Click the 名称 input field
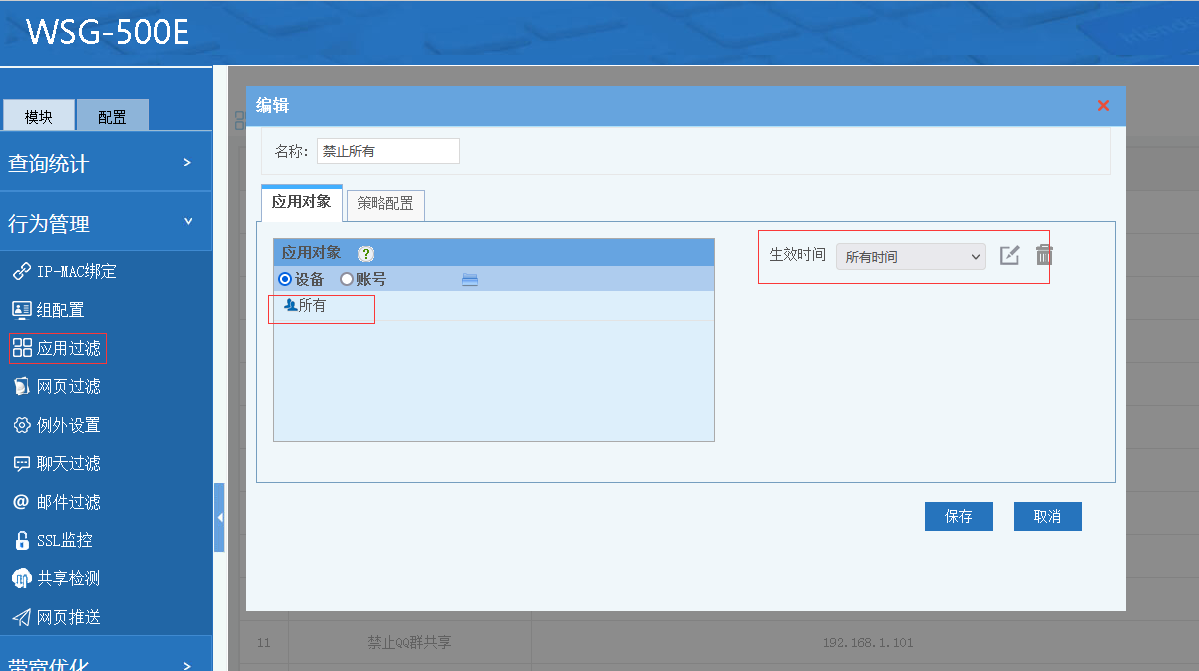 click(x=388, y=151)
